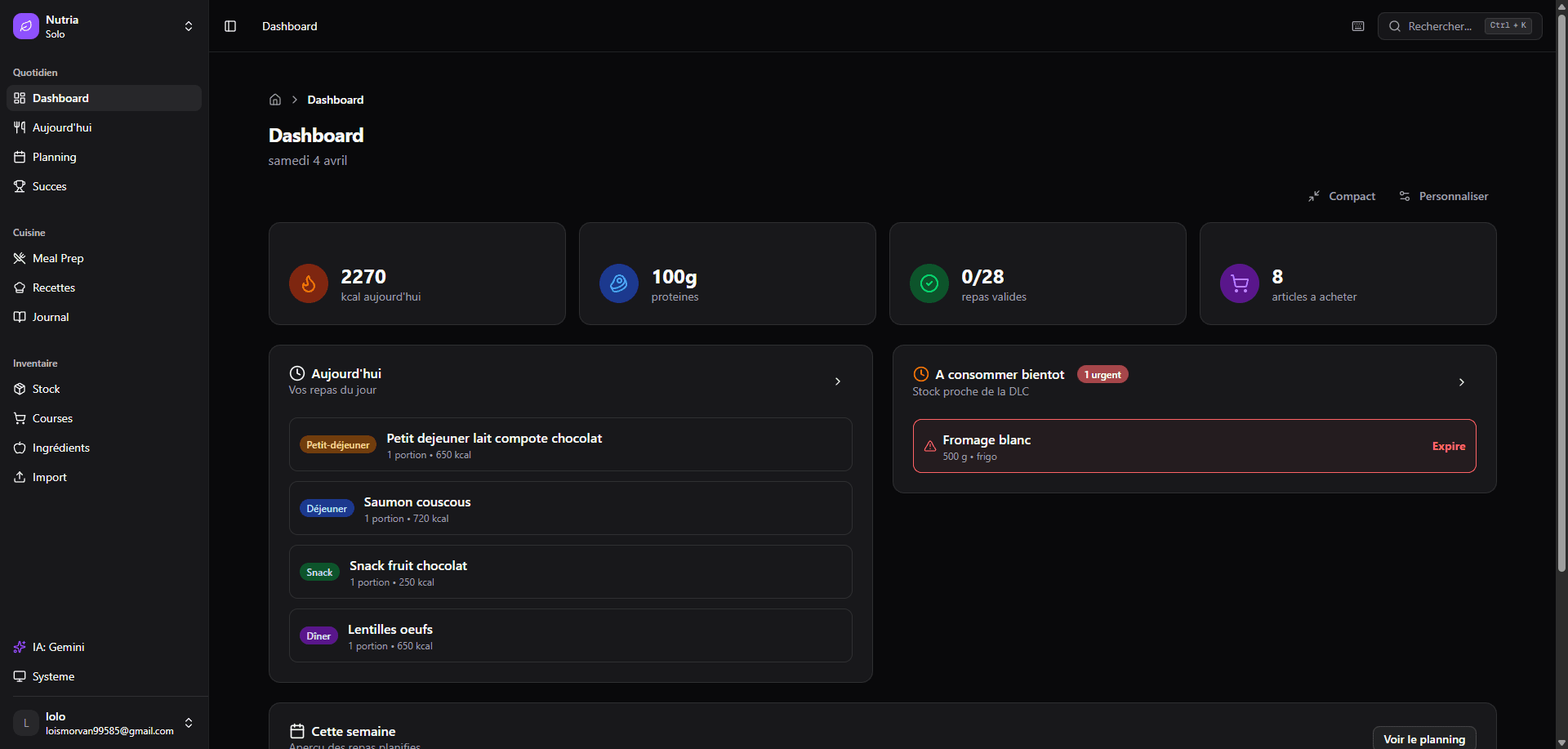Viewport: 1568px width, 749px height.
Task: Toggle Compact dashboard view
Action: [x=1342, y=196]
